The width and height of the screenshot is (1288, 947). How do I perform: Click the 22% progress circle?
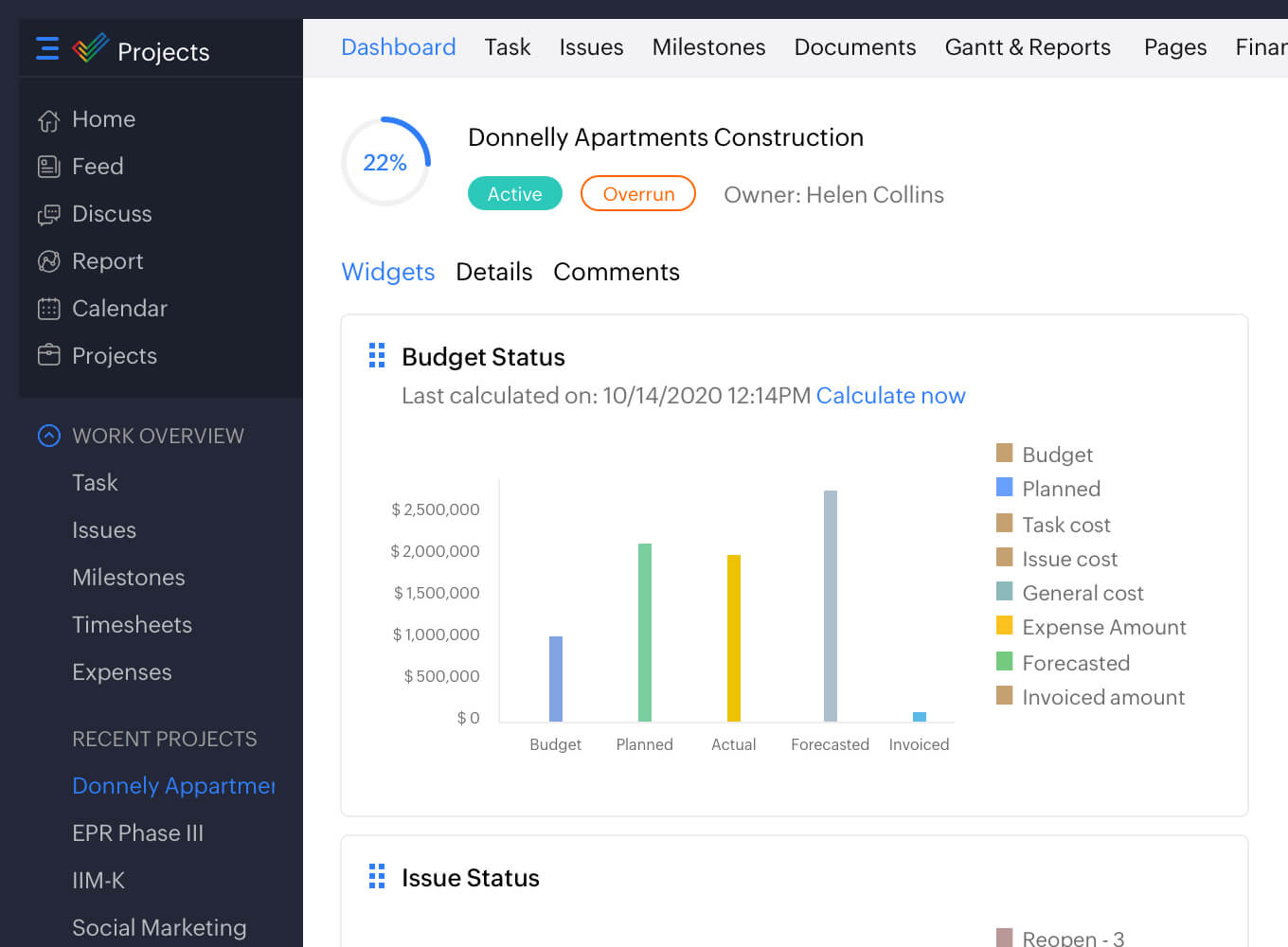pos(385,162)
